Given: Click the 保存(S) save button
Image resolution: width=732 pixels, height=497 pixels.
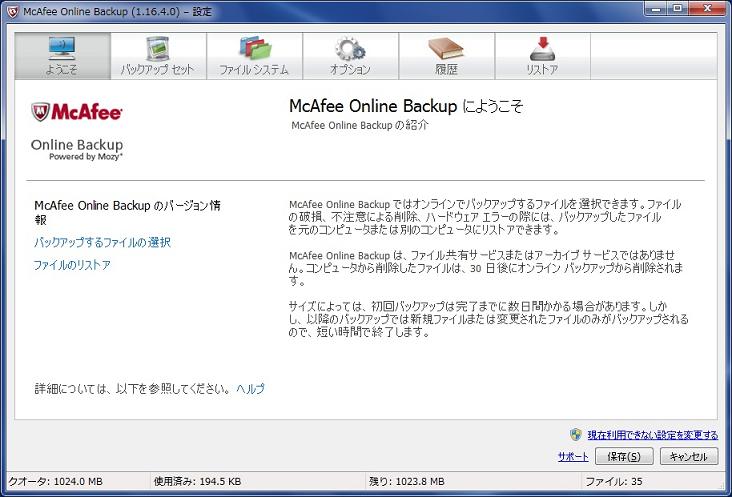Looking at the screenshot, I should (x=624, y=456).
